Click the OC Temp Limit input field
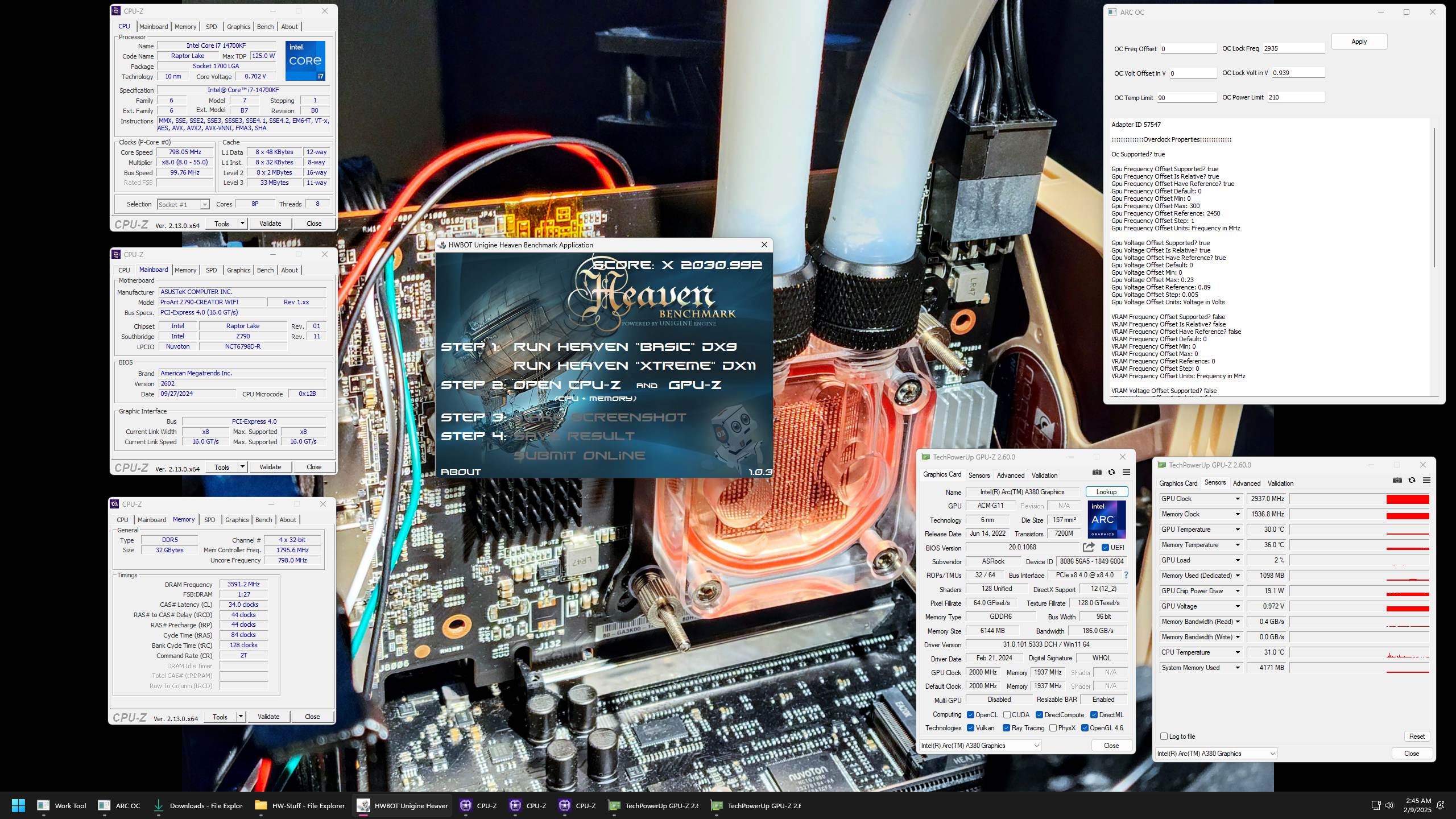1456x819 pixels. [x=1187, y=98]
